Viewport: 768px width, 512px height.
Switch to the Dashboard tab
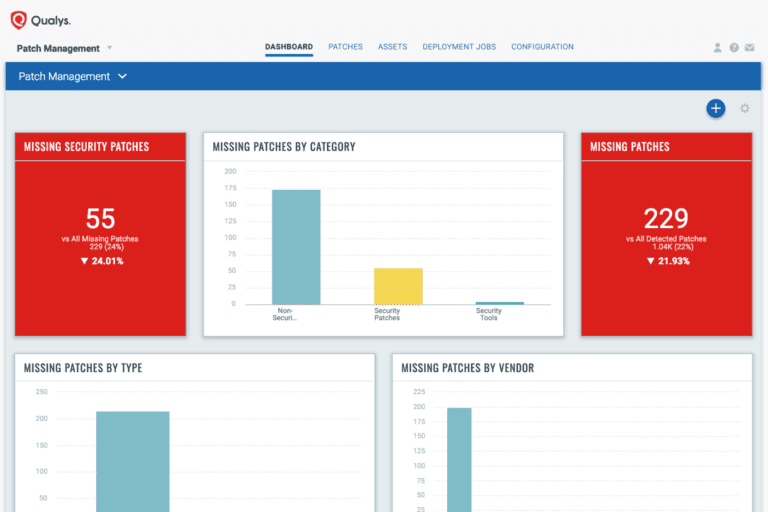point(289,47)
